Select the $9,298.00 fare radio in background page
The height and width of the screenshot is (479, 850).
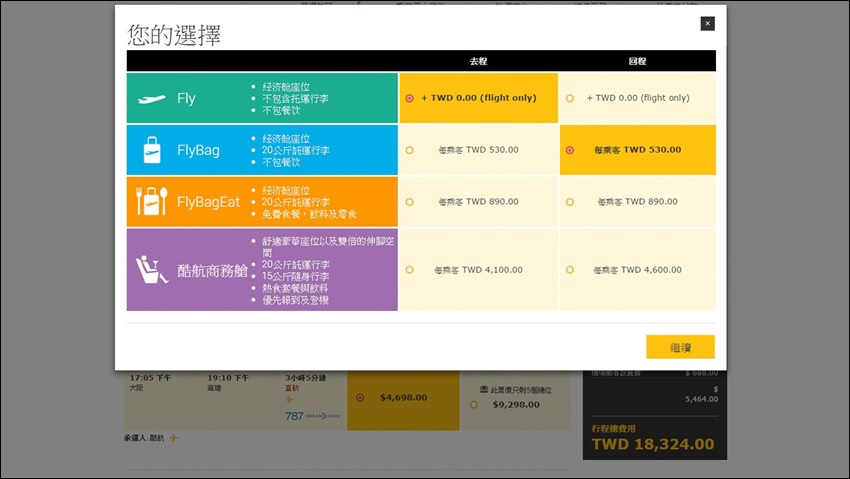474,405
